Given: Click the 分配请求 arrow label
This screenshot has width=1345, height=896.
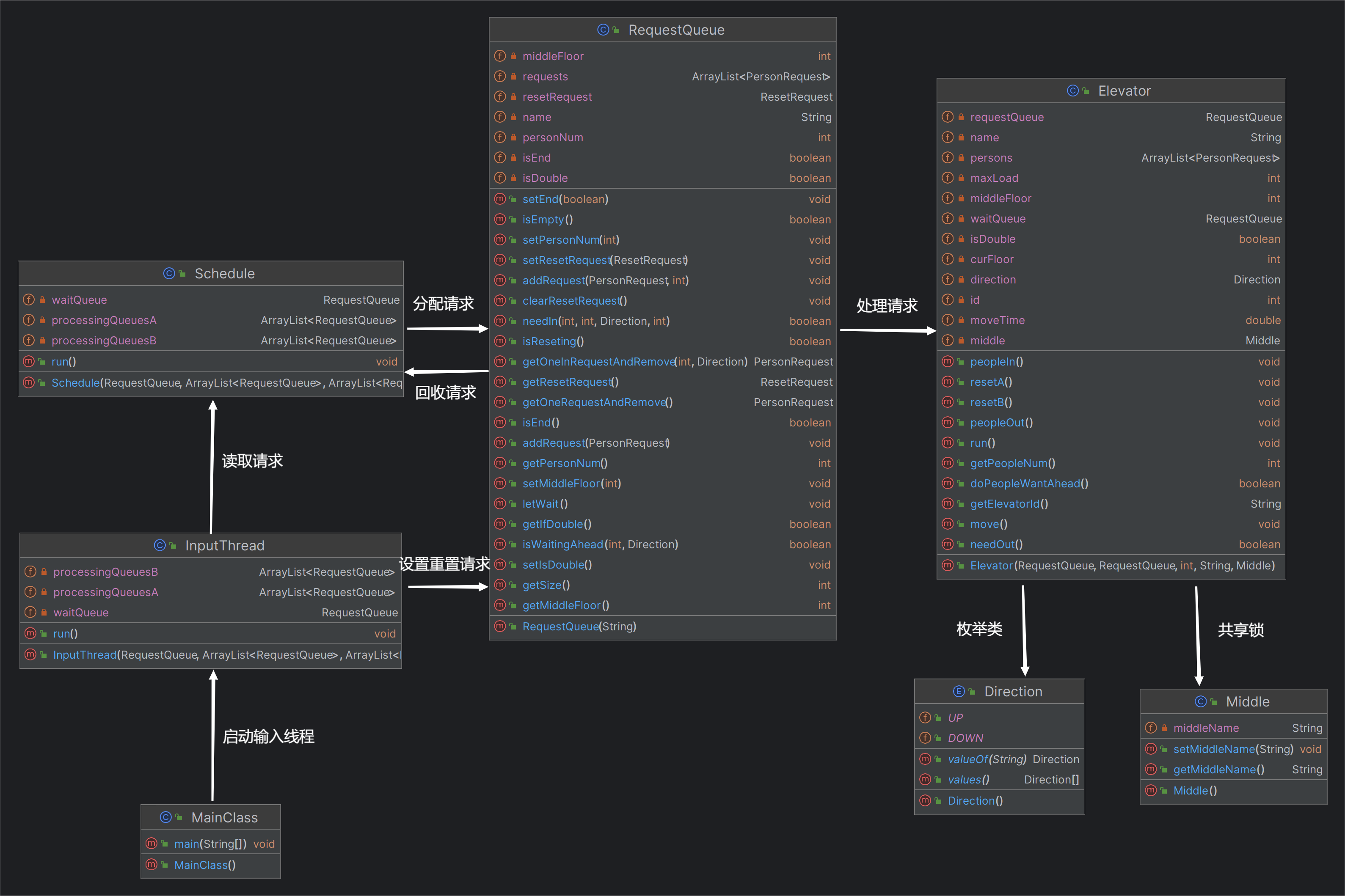Looking at the screenshot, I should pyautogui.click(x=444, y=304).
